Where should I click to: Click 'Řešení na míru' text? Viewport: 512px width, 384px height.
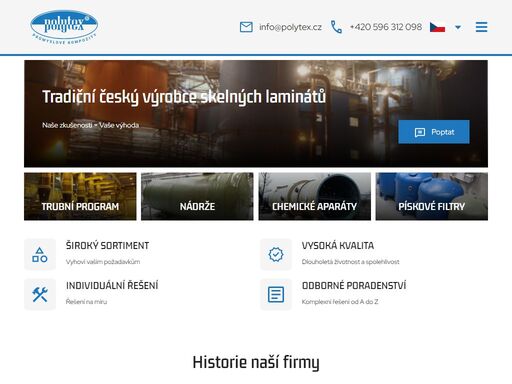pyautogui.click(x=86, y=302)
